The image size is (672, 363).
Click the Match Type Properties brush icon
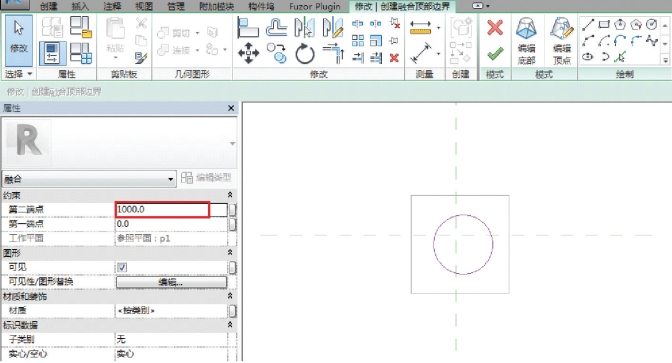[141, 58]
